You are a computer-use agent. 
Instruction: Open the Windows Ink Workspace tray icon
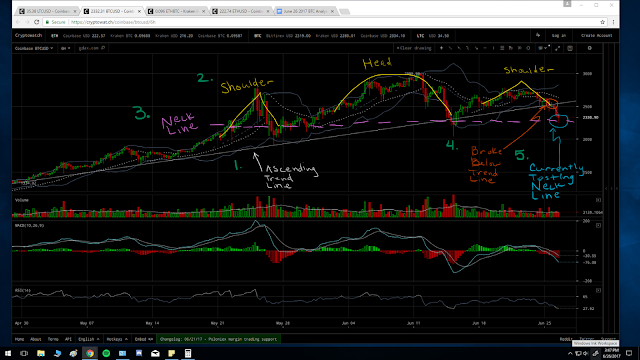pyautogui.click(x=596, y=353)
